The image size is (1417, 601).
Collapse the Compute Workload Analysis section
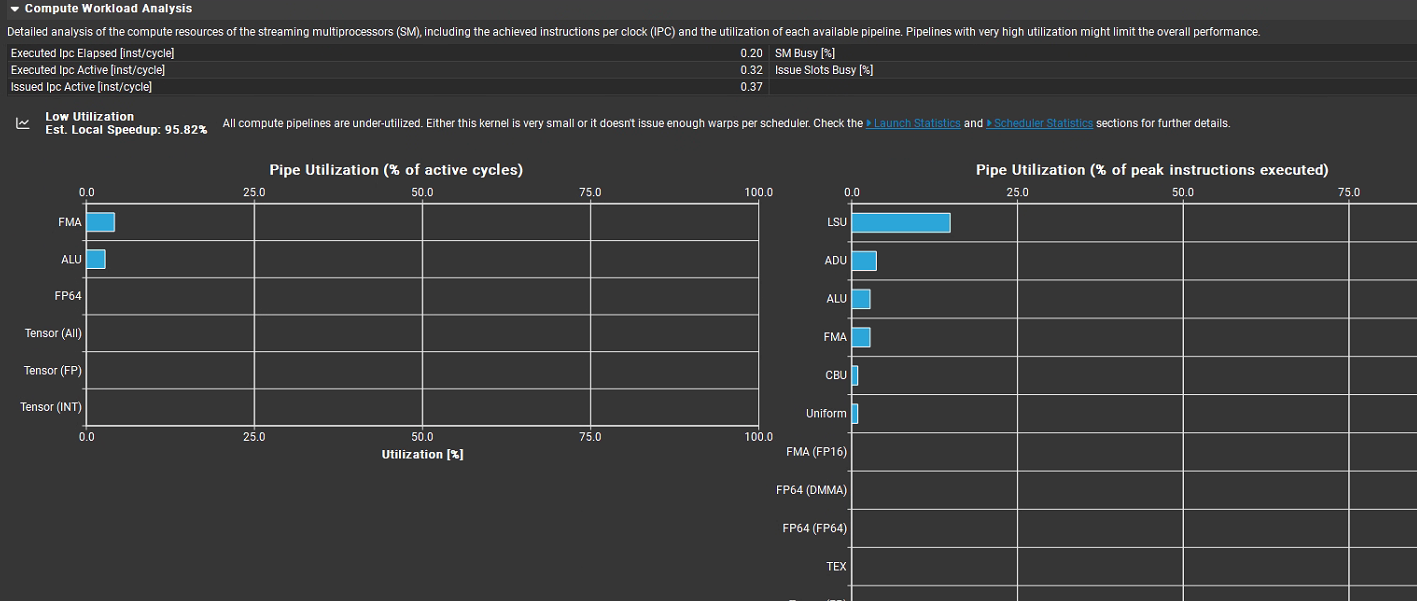[x=15, y=9]
